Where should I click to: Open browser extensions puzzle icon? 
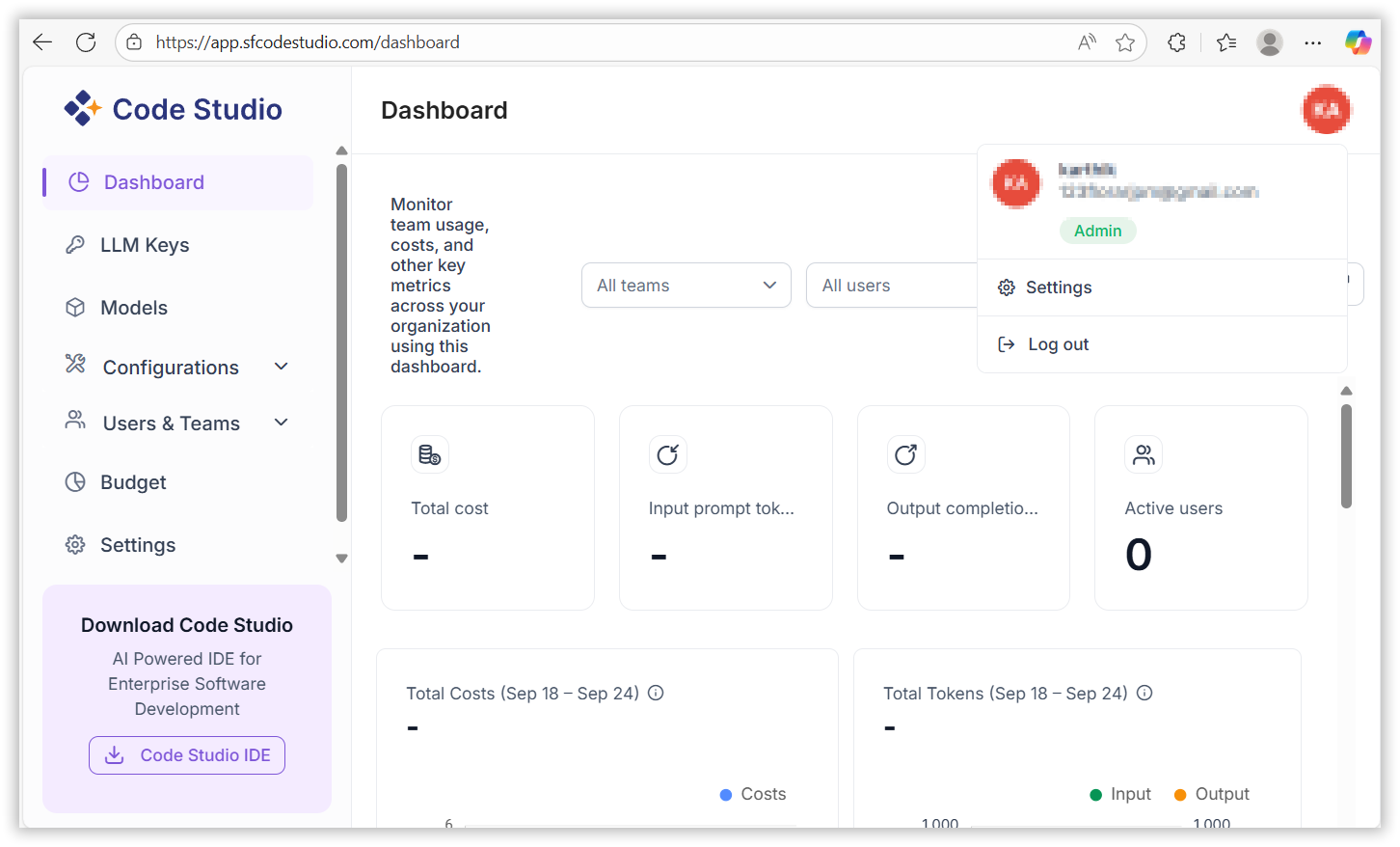[1176, 42]
